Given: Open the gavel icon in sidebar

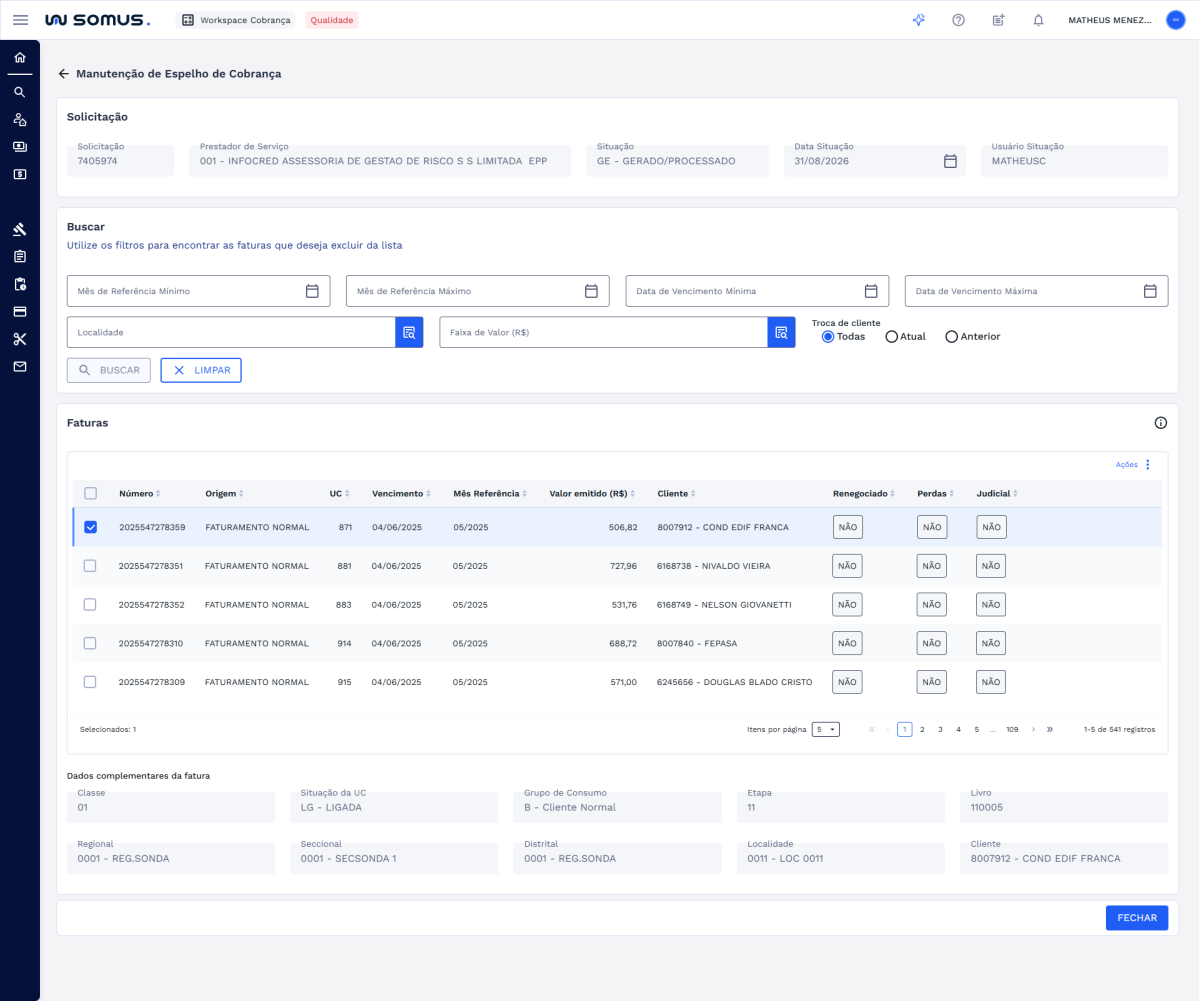Looking at the screenshot, I should [x=20, y=229].
